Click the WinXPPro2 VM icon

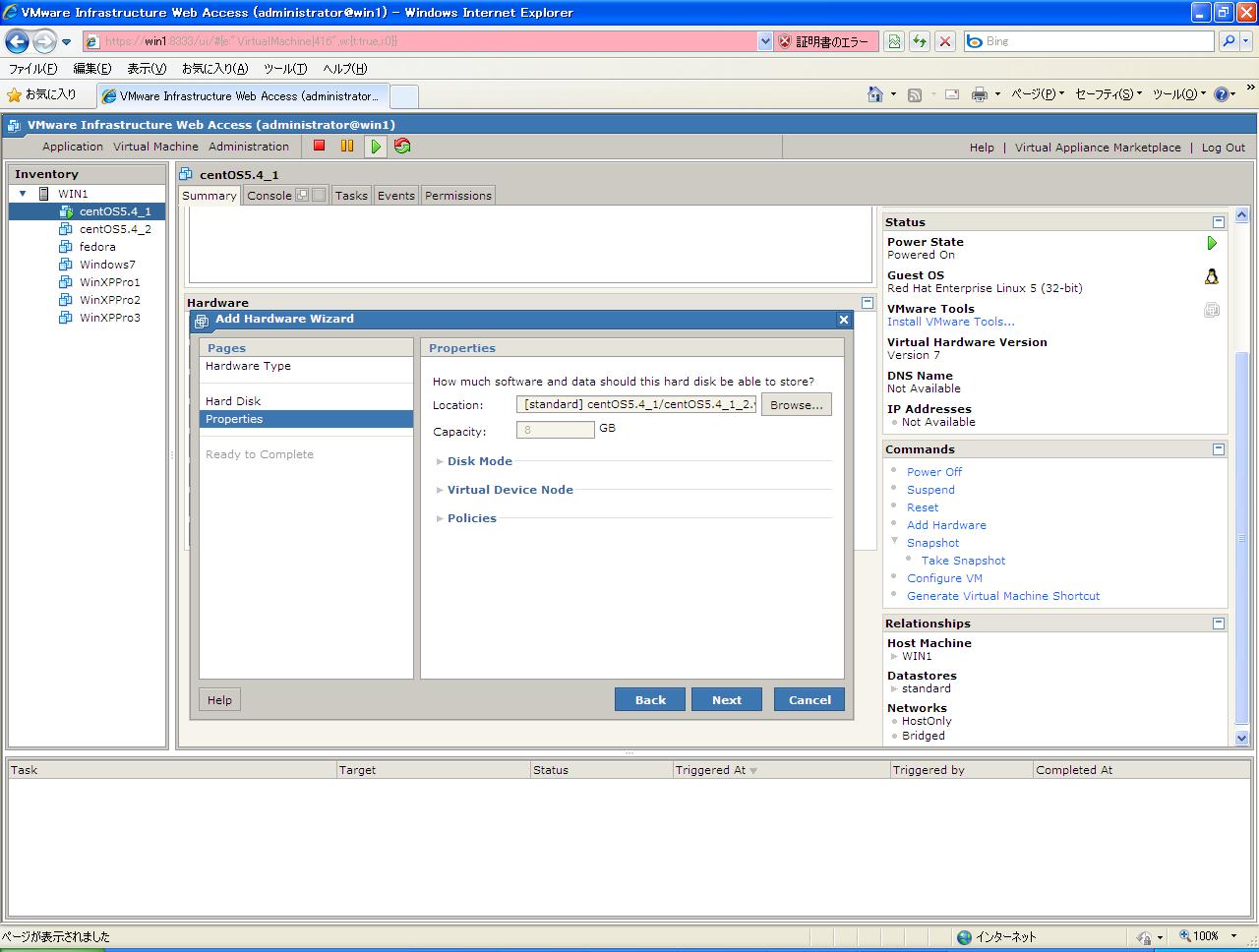pyautogui.click(x=66, y=300)
